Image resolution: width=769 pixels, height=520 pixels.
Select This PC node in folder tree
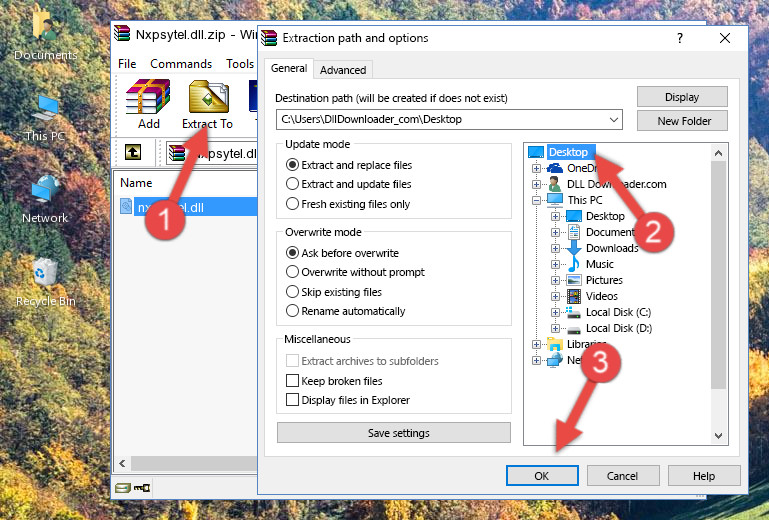(585, 200)
